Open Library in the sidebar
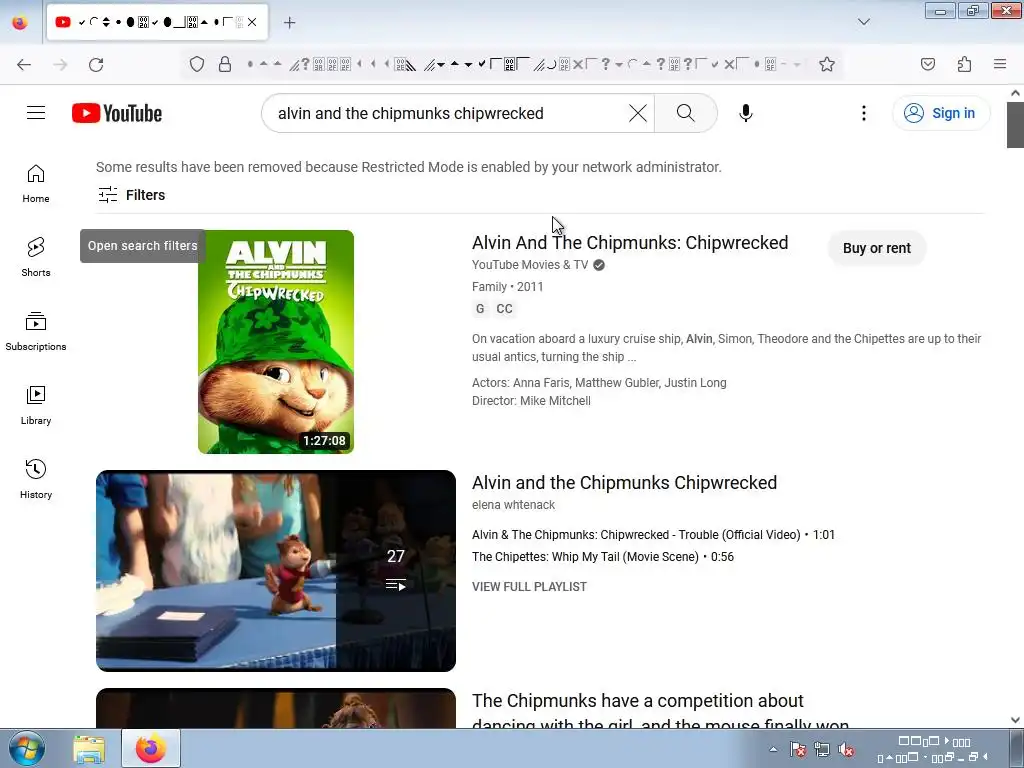The width and height of the screenshot is (1024, 768). point(36,406)
